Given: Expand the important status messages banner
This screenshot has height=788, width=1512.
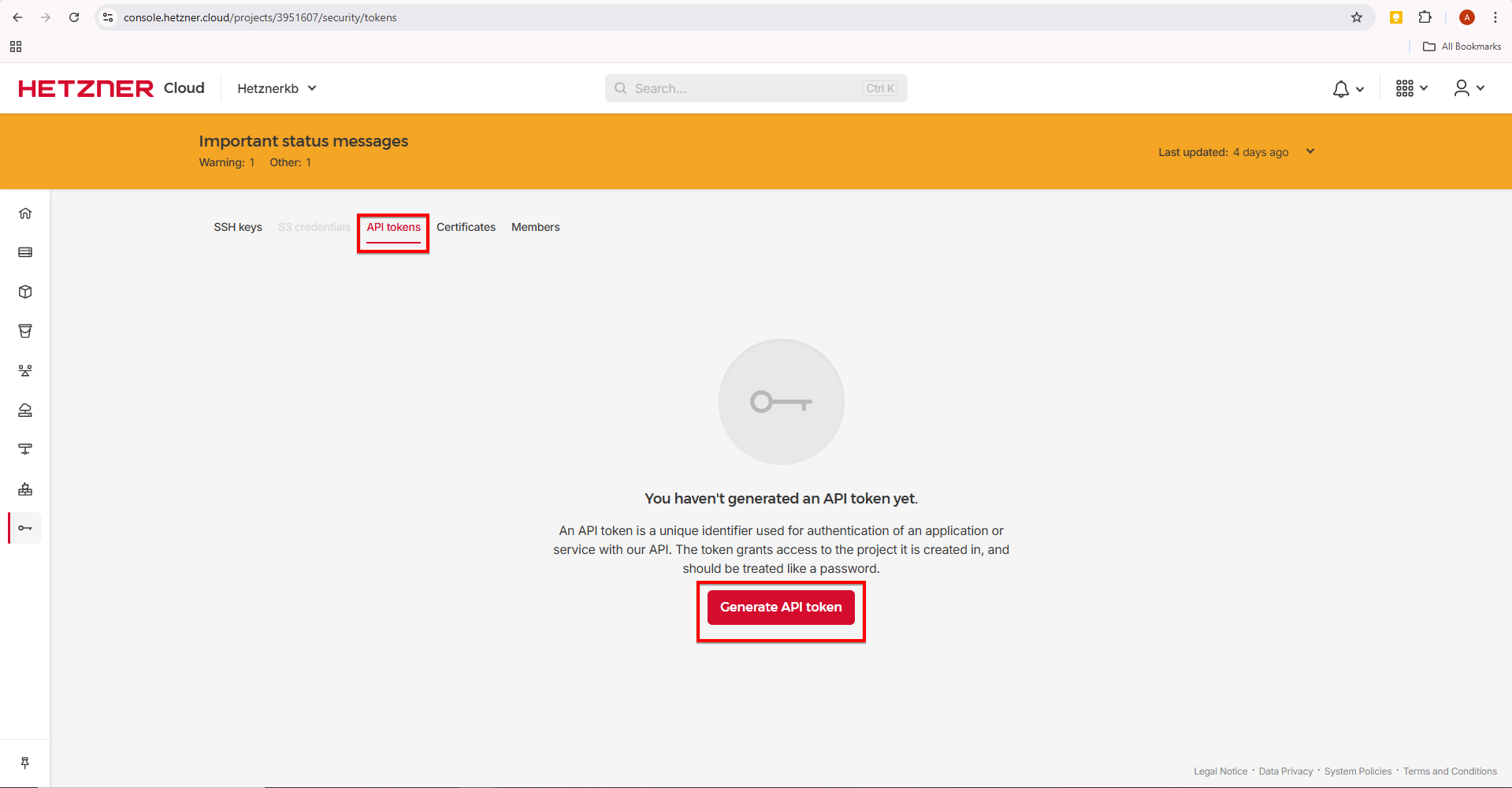Looking at the screenshot, I should tap(1310, 151).
